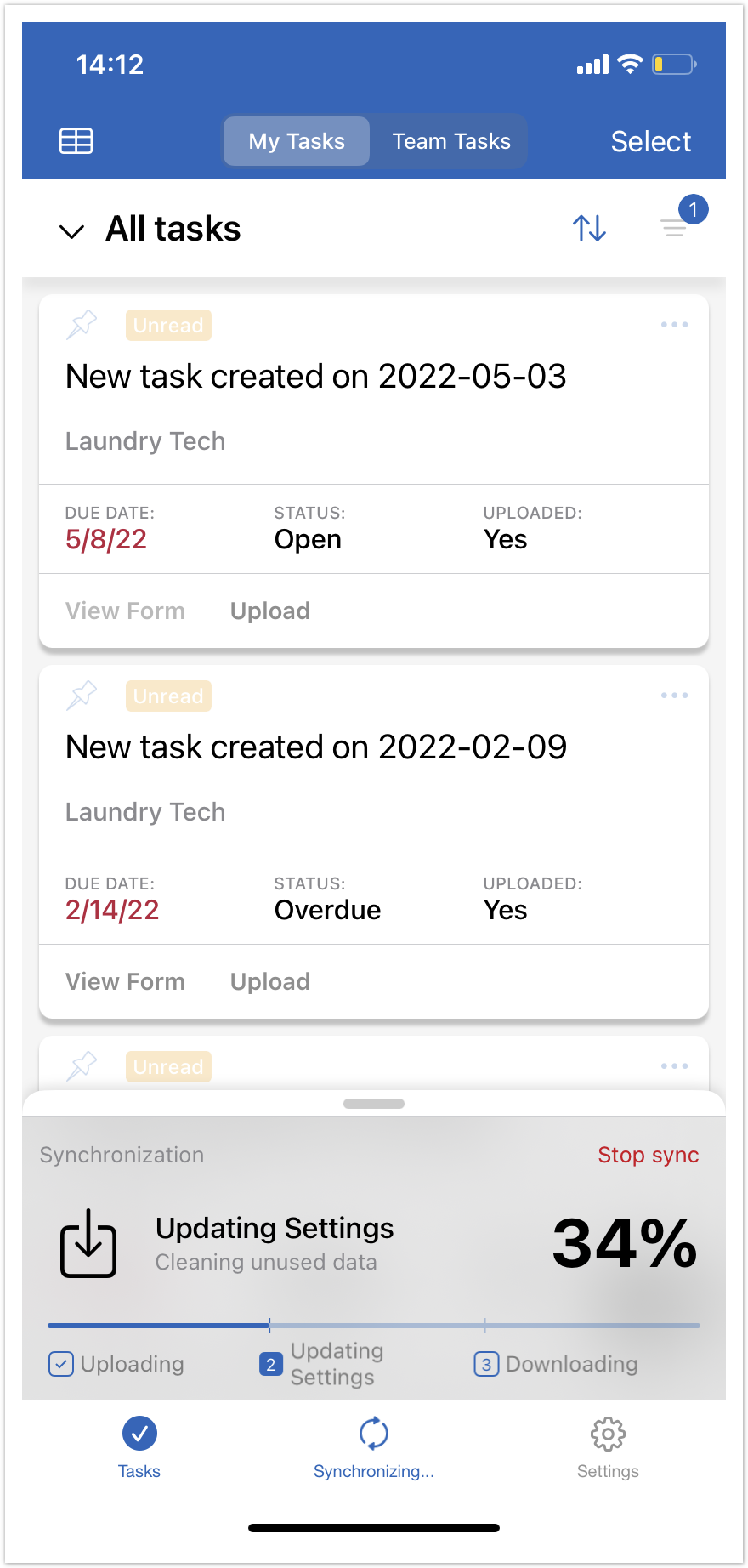Screen dimensions: 748x1568
Task: Open more options for 2022-05-03 task
Action: tap(674, 325)
